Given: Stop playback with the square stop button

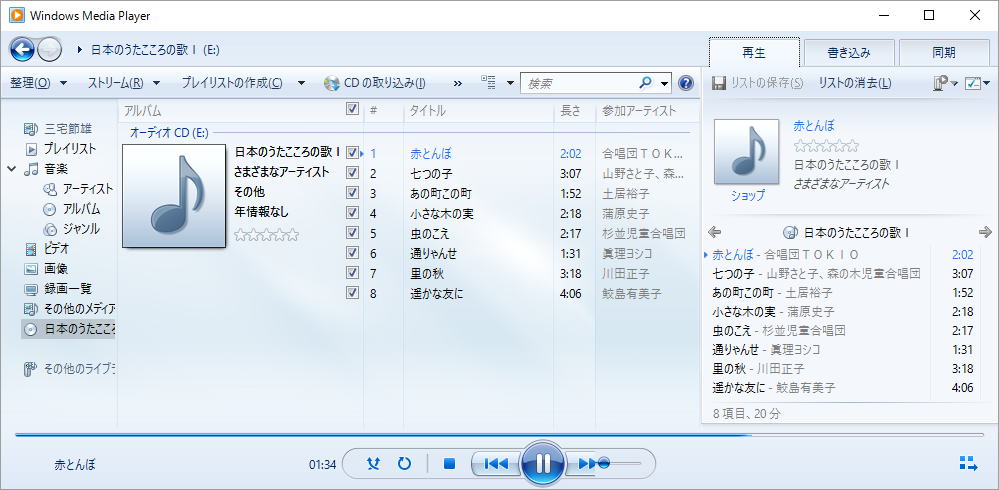Looking at the screenshot, I should 450,464.
